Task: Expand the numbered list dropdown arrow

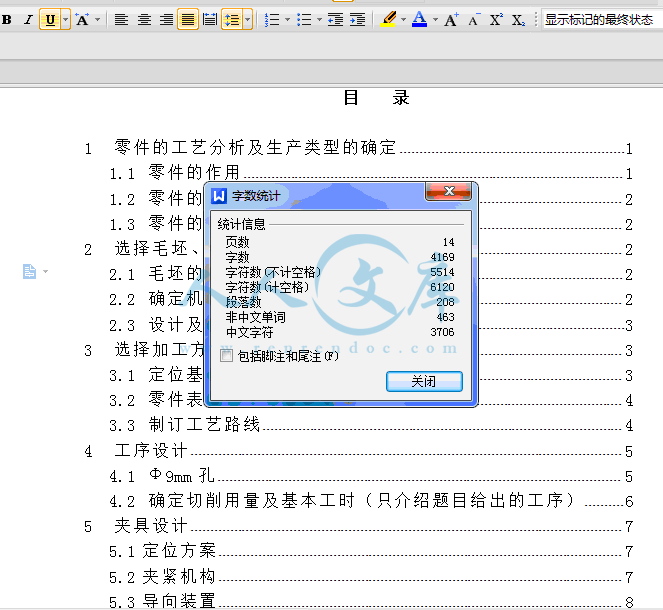Action: point(288,19)
